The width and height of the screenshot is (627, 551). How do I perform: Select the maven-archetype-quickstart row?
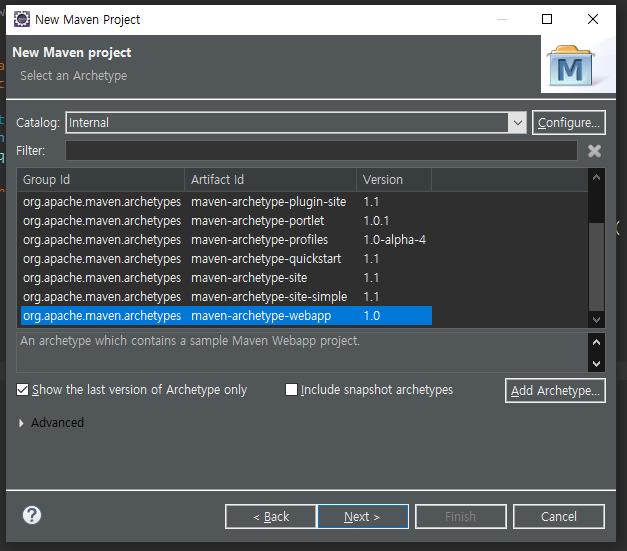pyautogui.click(x=226, y=259)
